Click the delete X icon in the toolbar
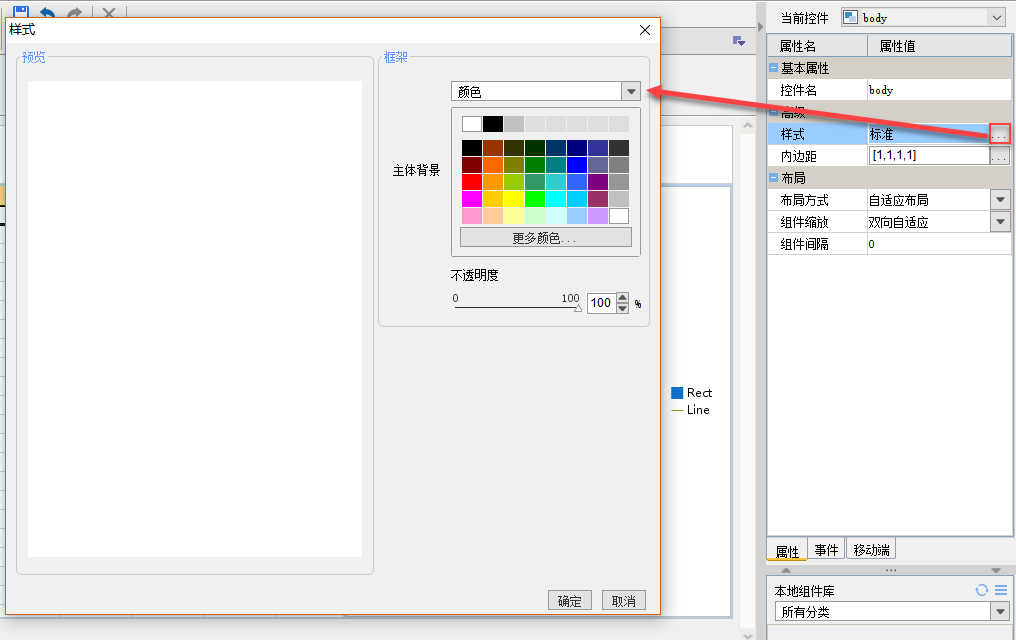The image size is (1016, 640). (x=109, y=12)
